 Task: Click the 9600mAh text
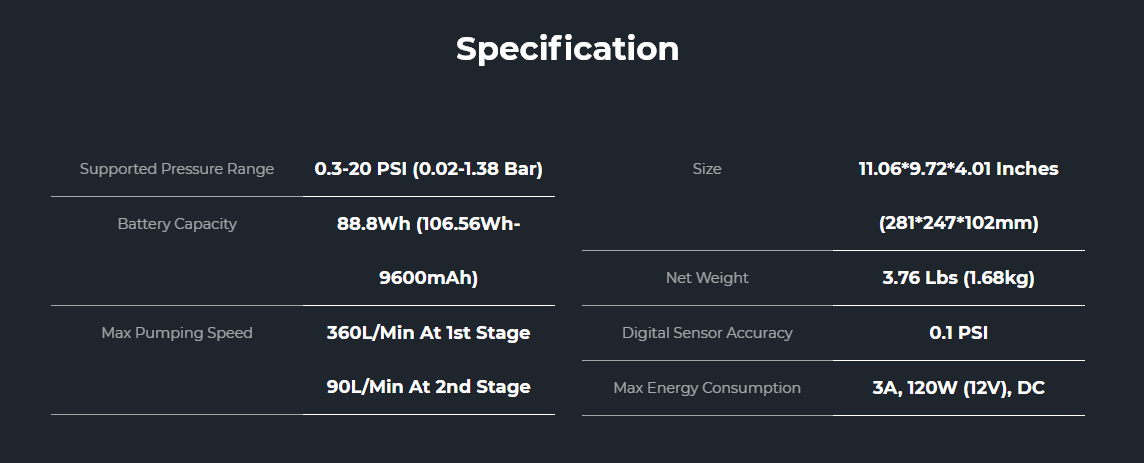[428, 278]
